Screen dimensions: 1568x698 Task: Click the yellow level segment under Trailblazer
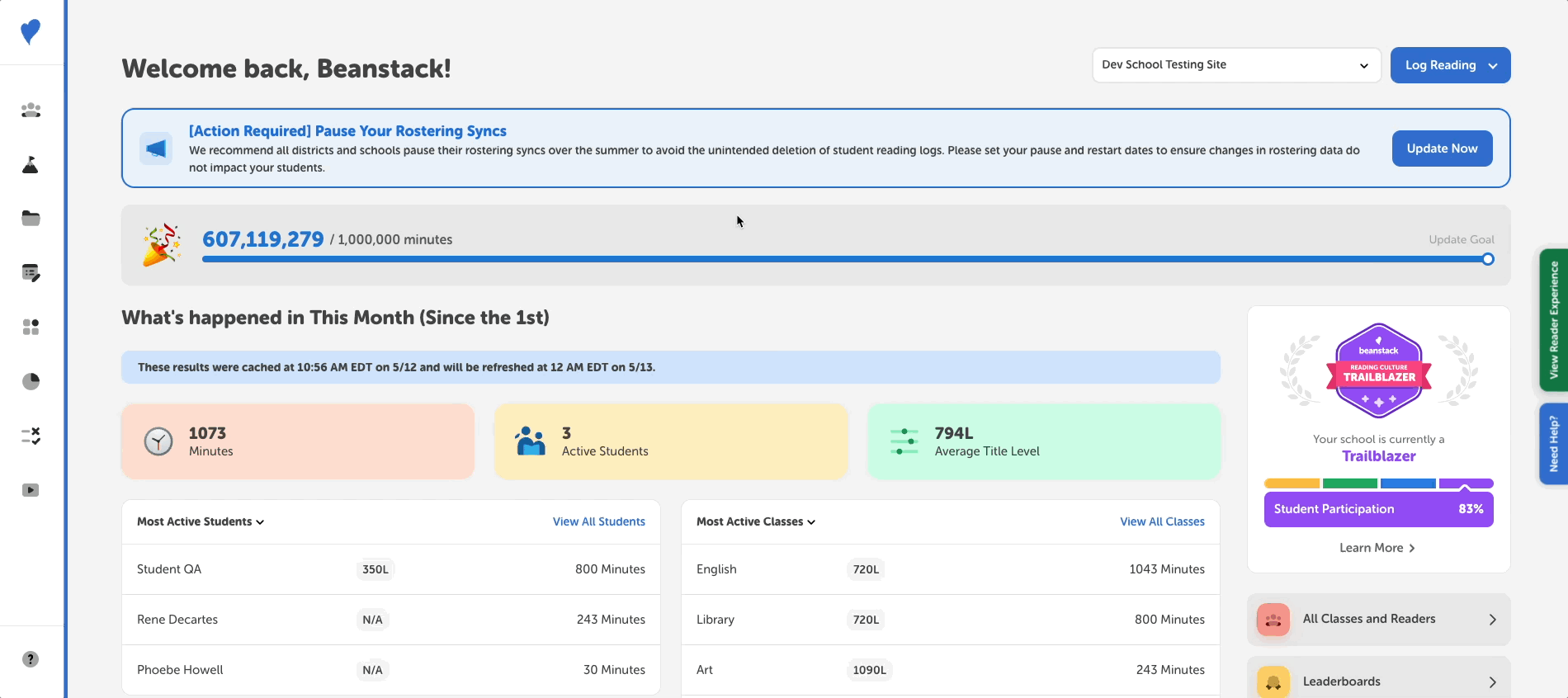click(1292, 483)
